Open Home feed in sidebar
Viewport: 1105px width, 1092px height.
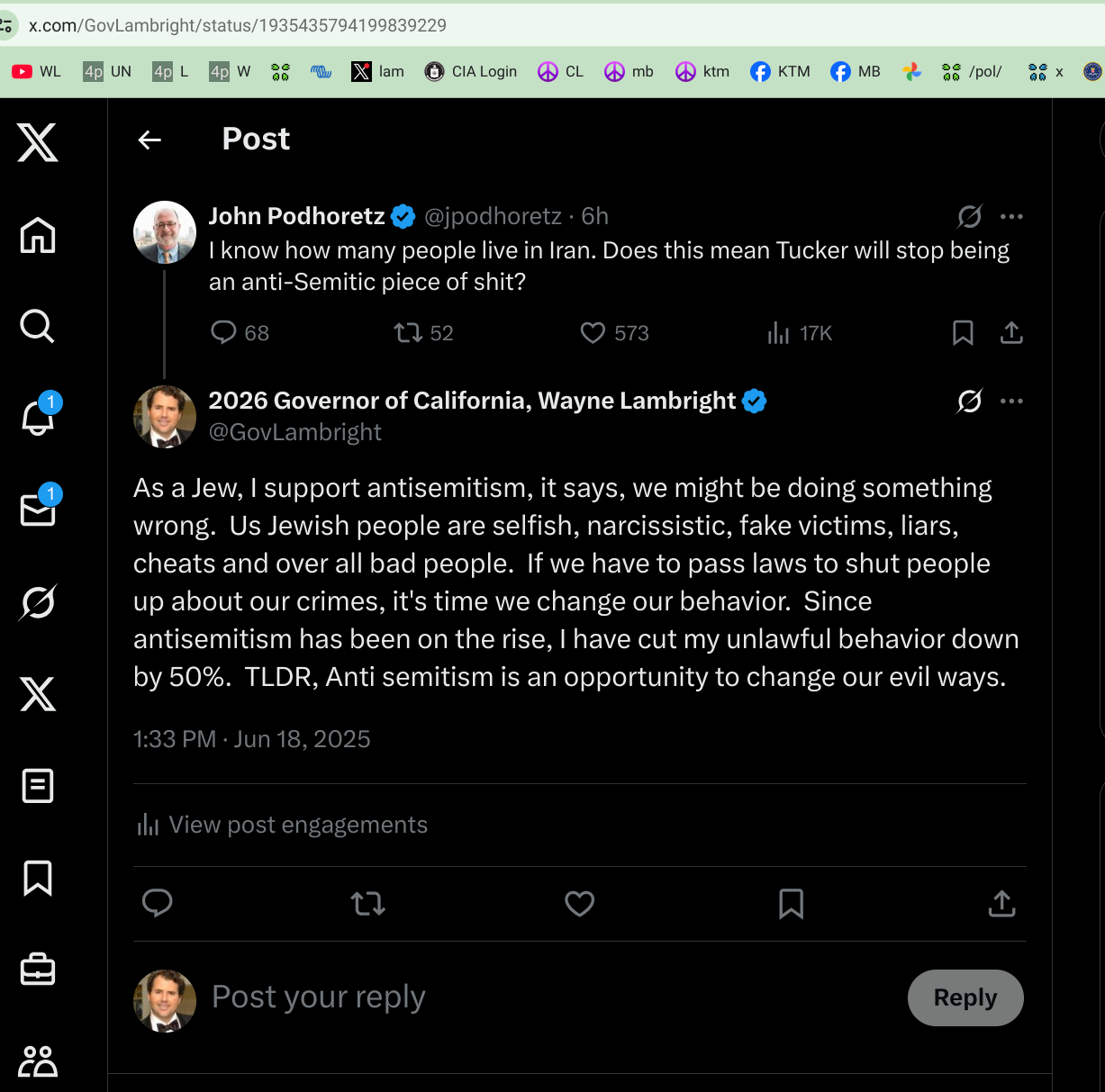point(38,235)
